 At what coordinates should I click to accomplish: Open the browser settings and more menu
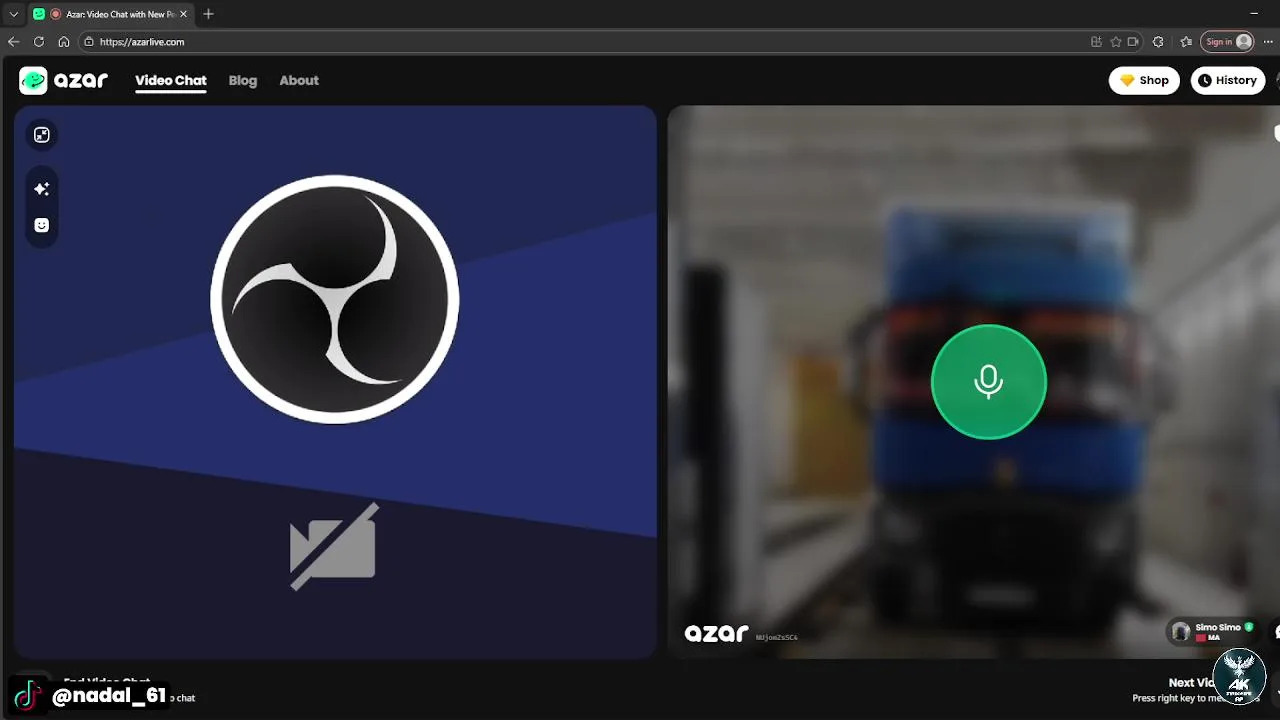(x=1269, y=42)
